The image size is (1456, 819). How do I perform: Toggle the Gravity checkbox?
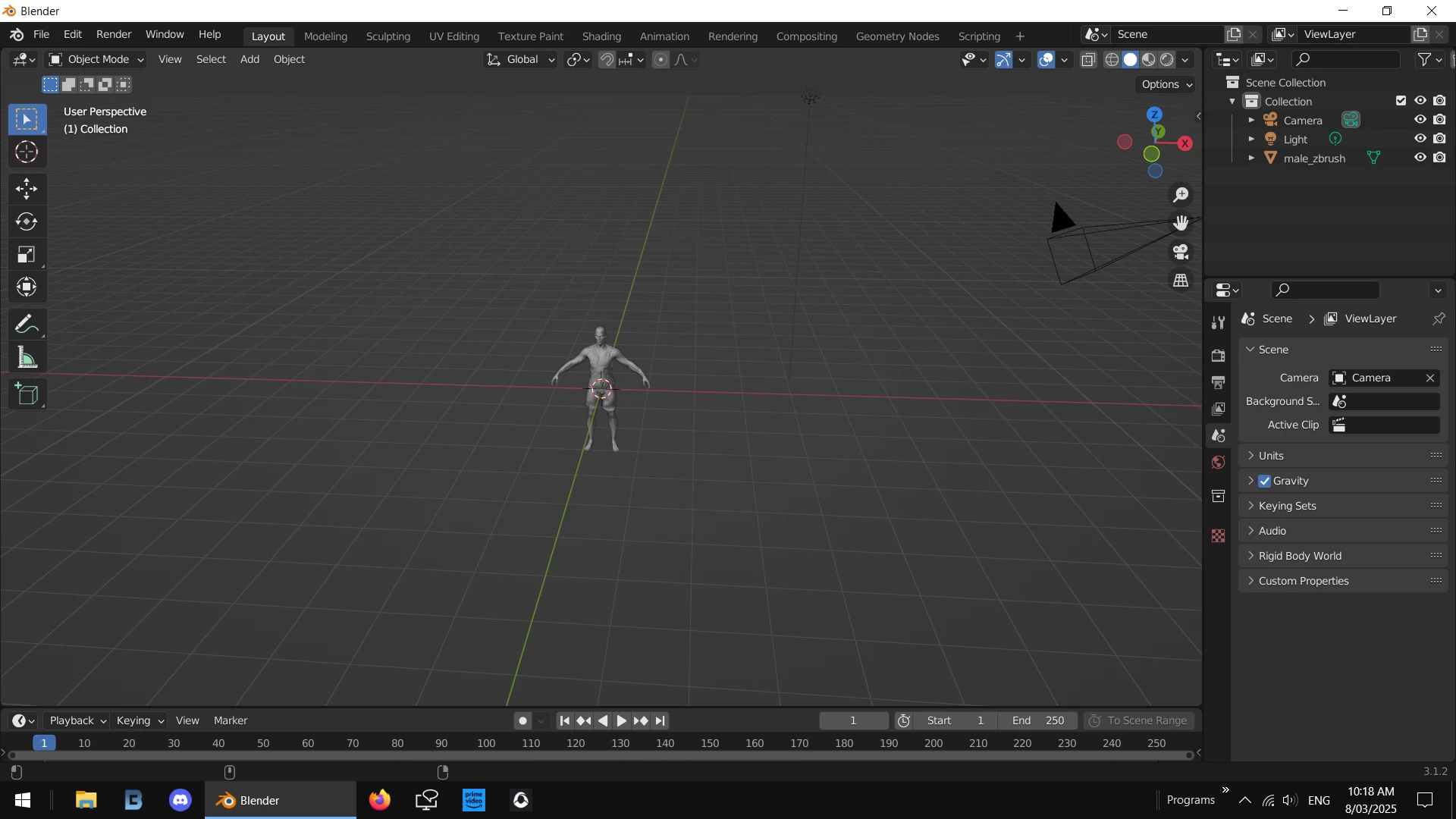pos(1264,481)
